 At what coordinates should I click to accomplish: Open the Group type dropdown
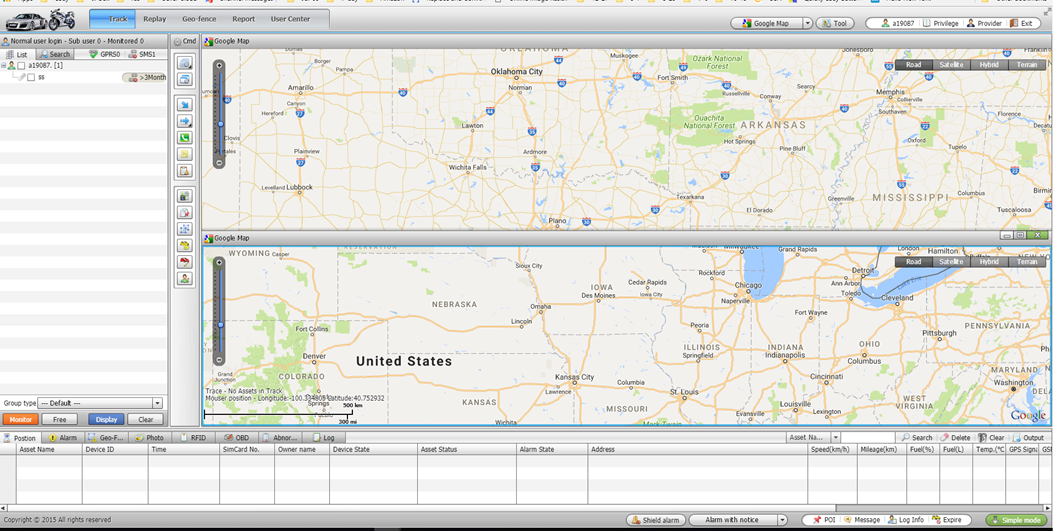101,403
